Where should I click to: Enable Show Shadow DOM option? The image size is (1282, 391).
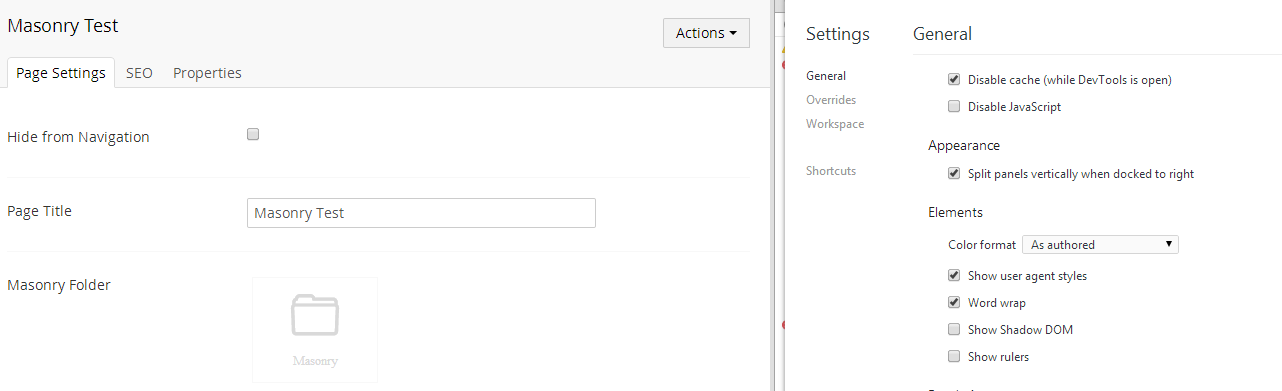954,329
